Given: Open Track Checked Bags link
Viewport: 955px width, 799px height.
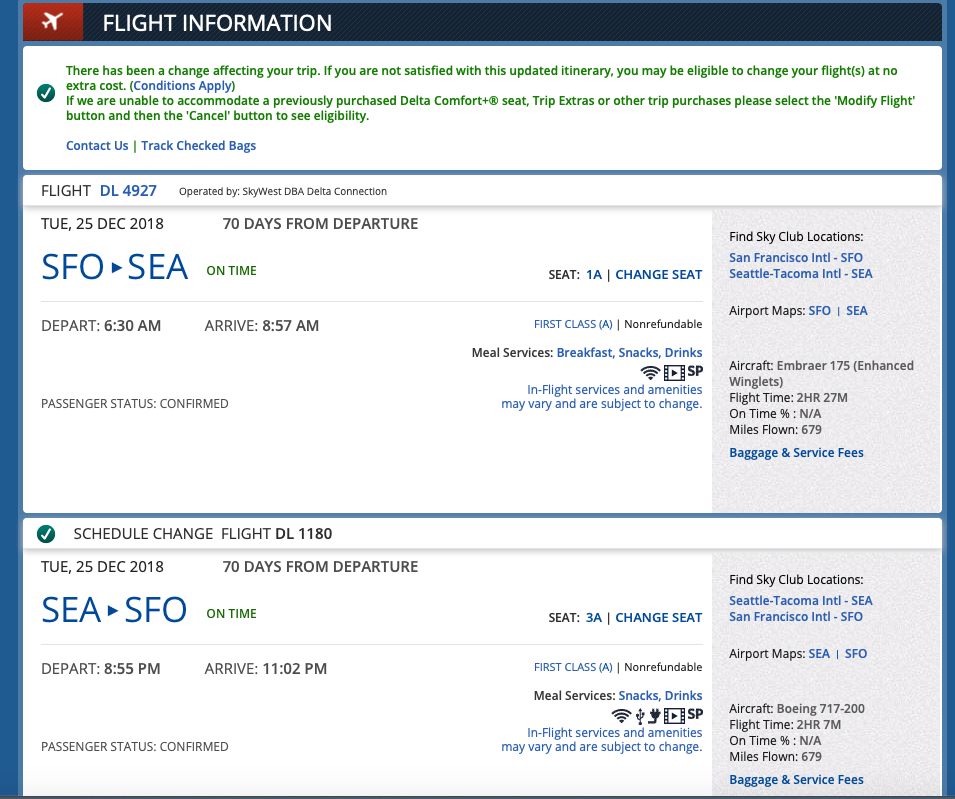Looking at the screenshot, I should pyautogui.click(x=199, y=146).
